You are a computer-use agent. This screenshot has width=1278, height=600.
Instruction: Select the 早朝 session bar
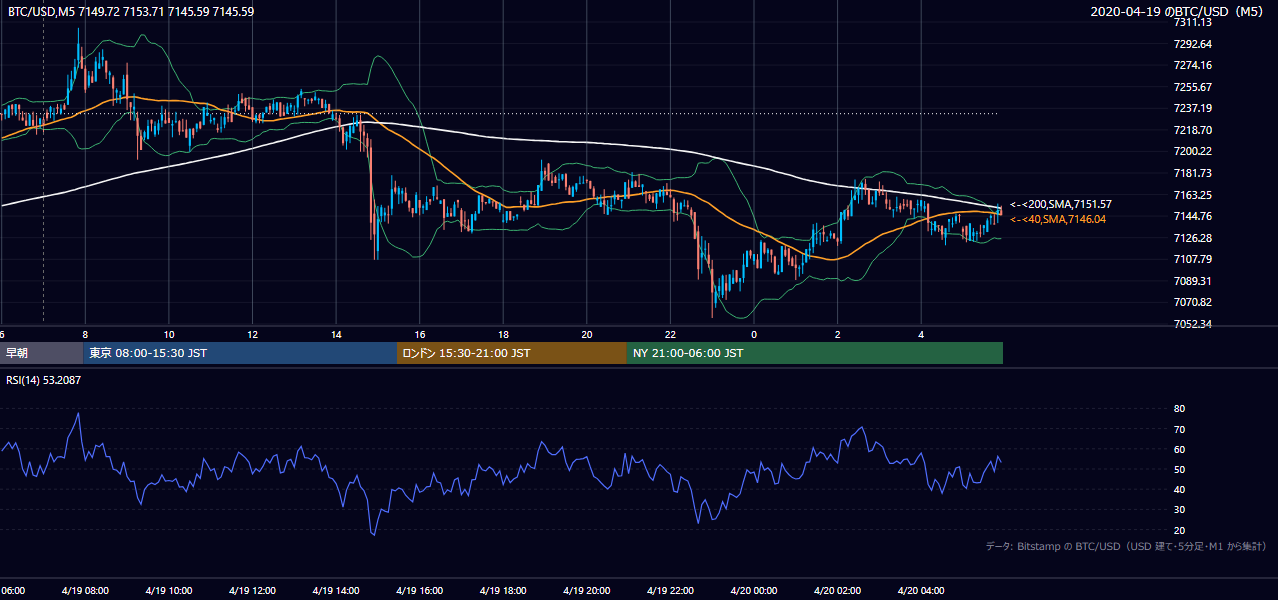point(41,353)
